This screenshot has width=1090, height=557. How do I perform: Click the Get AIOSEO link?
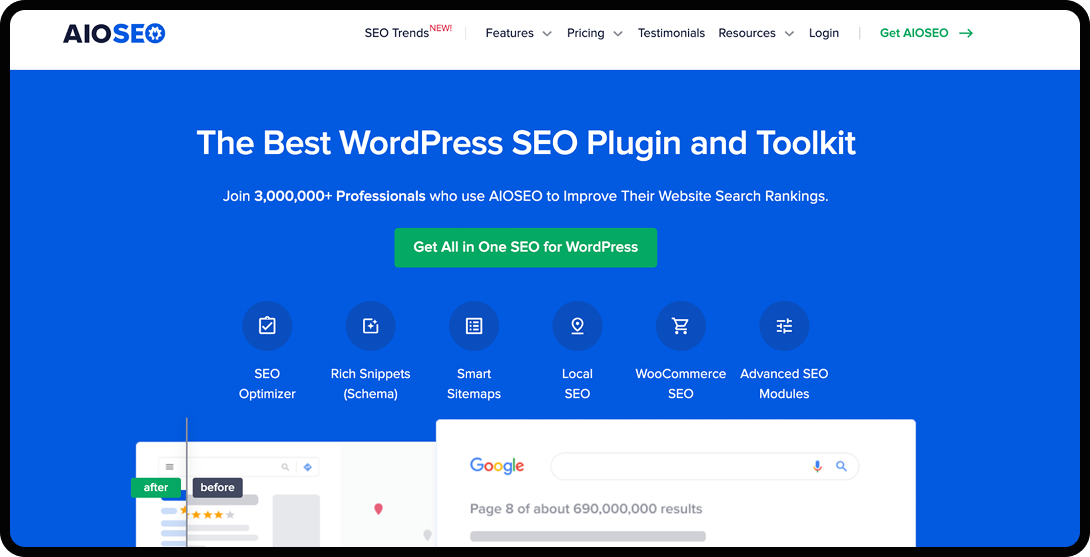[x=914, y=33]
